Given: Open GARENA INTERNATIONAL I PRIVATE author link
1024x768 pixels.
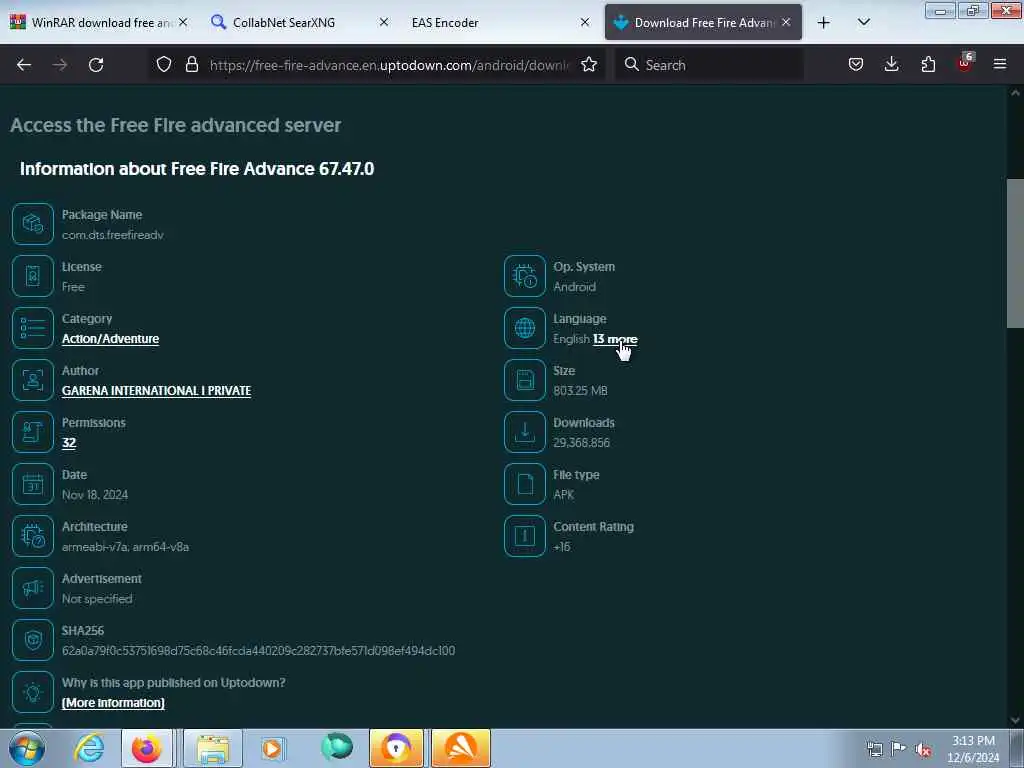Looking at the screenshot, I should (156, 391).
